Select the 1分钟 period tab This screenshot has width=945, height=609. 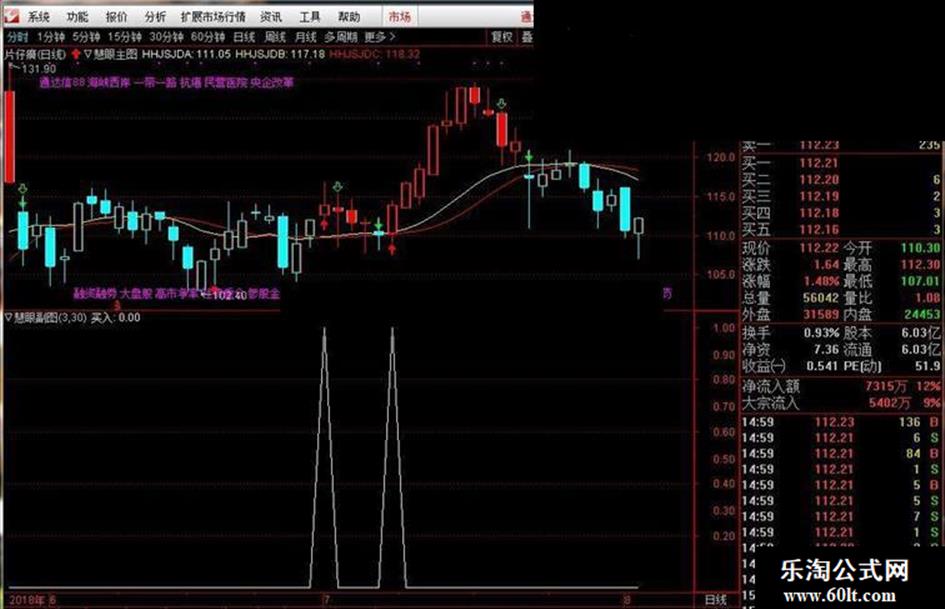[x=51, y=37]
